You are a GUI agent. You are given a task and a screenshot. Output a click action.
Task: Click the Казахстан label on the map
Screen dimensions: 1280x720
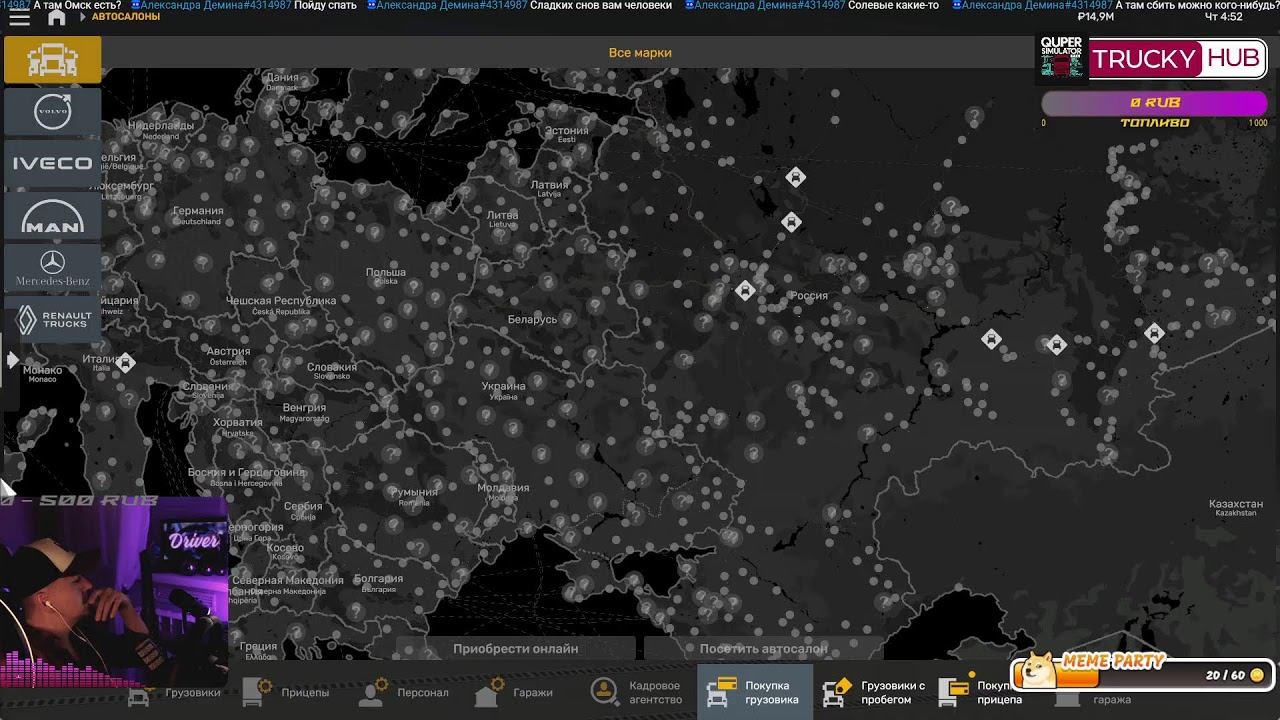(x=1236, y=504)
